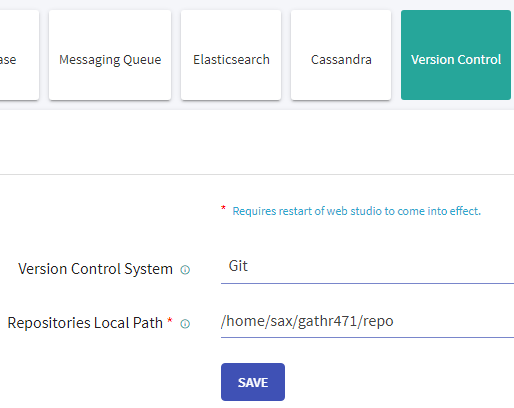Select the active Version Control tab

tap(456, 55)
